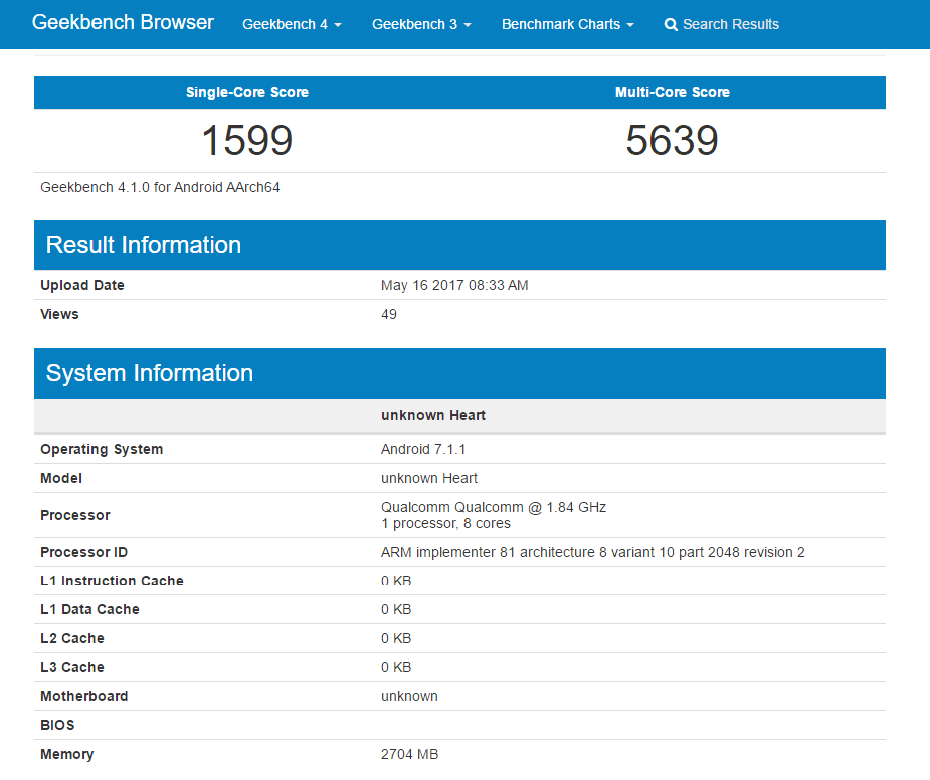This screenshot has height=780, width=930.
Task: Select the Motherboard value unknown
Action: [409, 697]
